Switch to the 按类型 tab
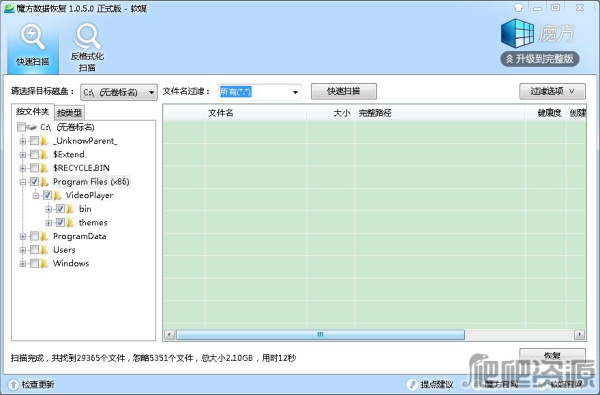 tap(69, 113)
